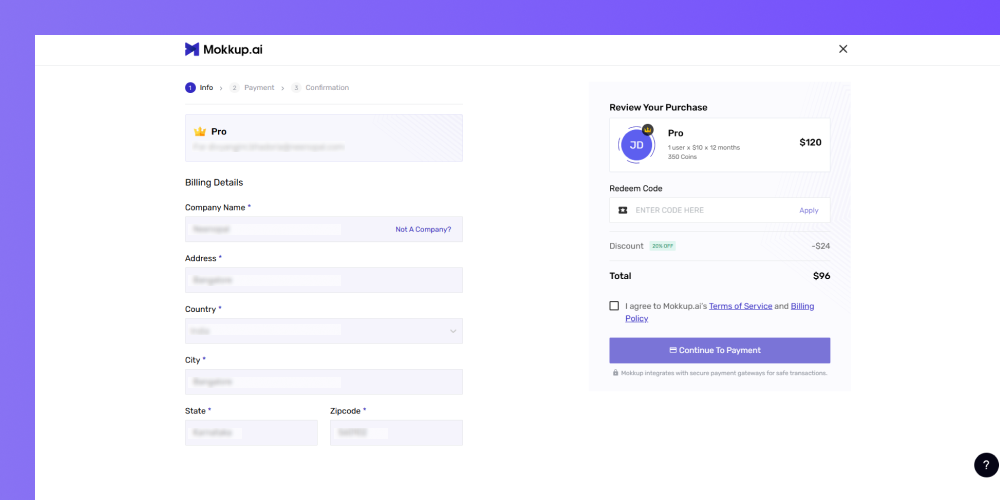
Task: Click the lock icon by secure payment note
Action: click(615, 372)
